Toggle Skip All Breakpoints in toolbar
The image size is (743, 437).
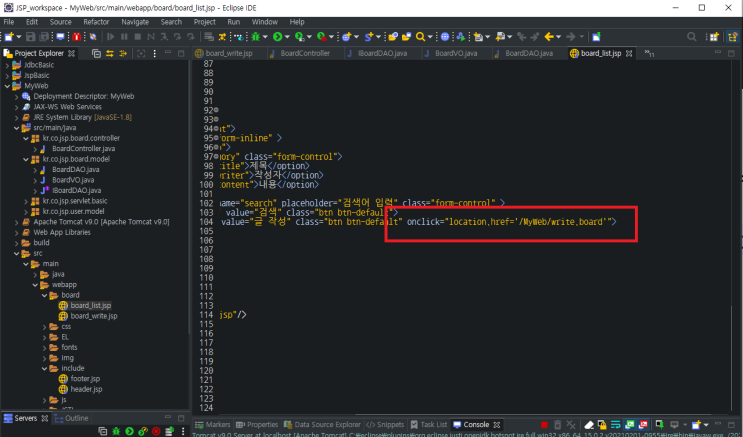pos(93,36)
